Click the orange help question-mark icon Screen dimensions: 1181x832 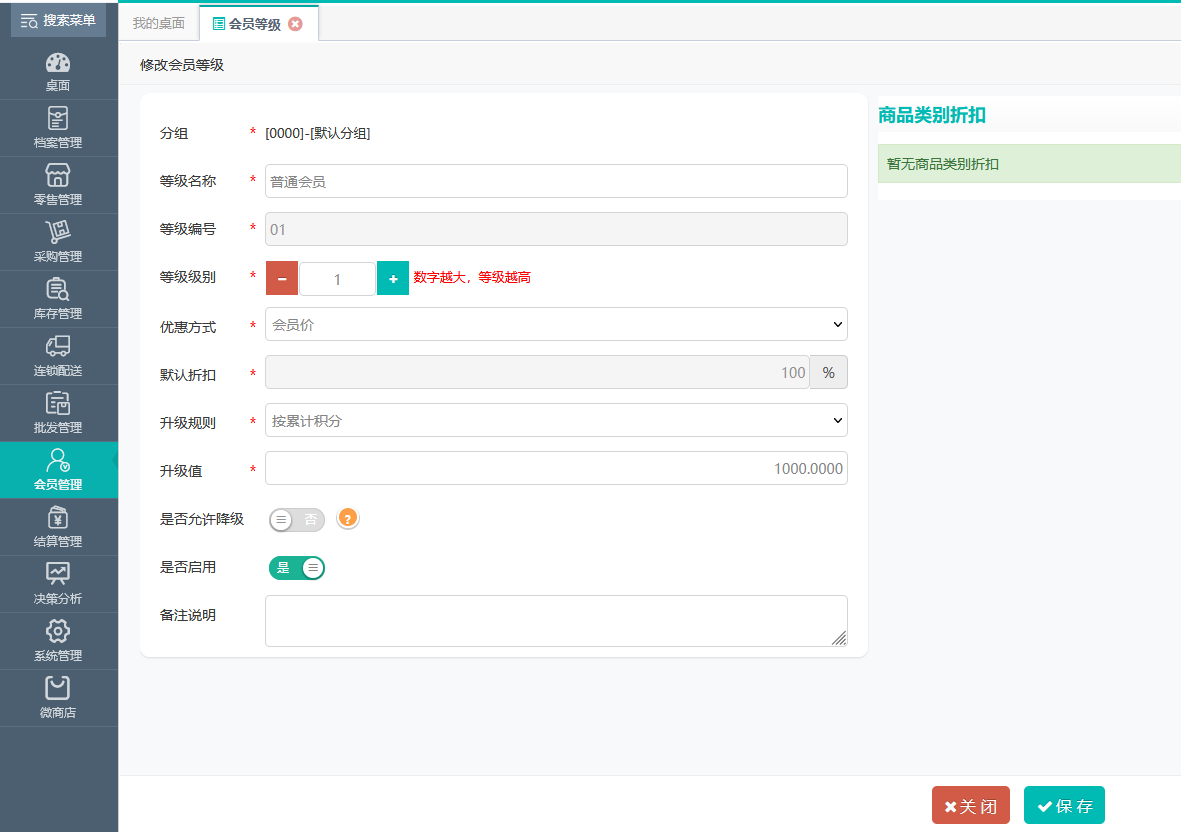click(347, 518)
